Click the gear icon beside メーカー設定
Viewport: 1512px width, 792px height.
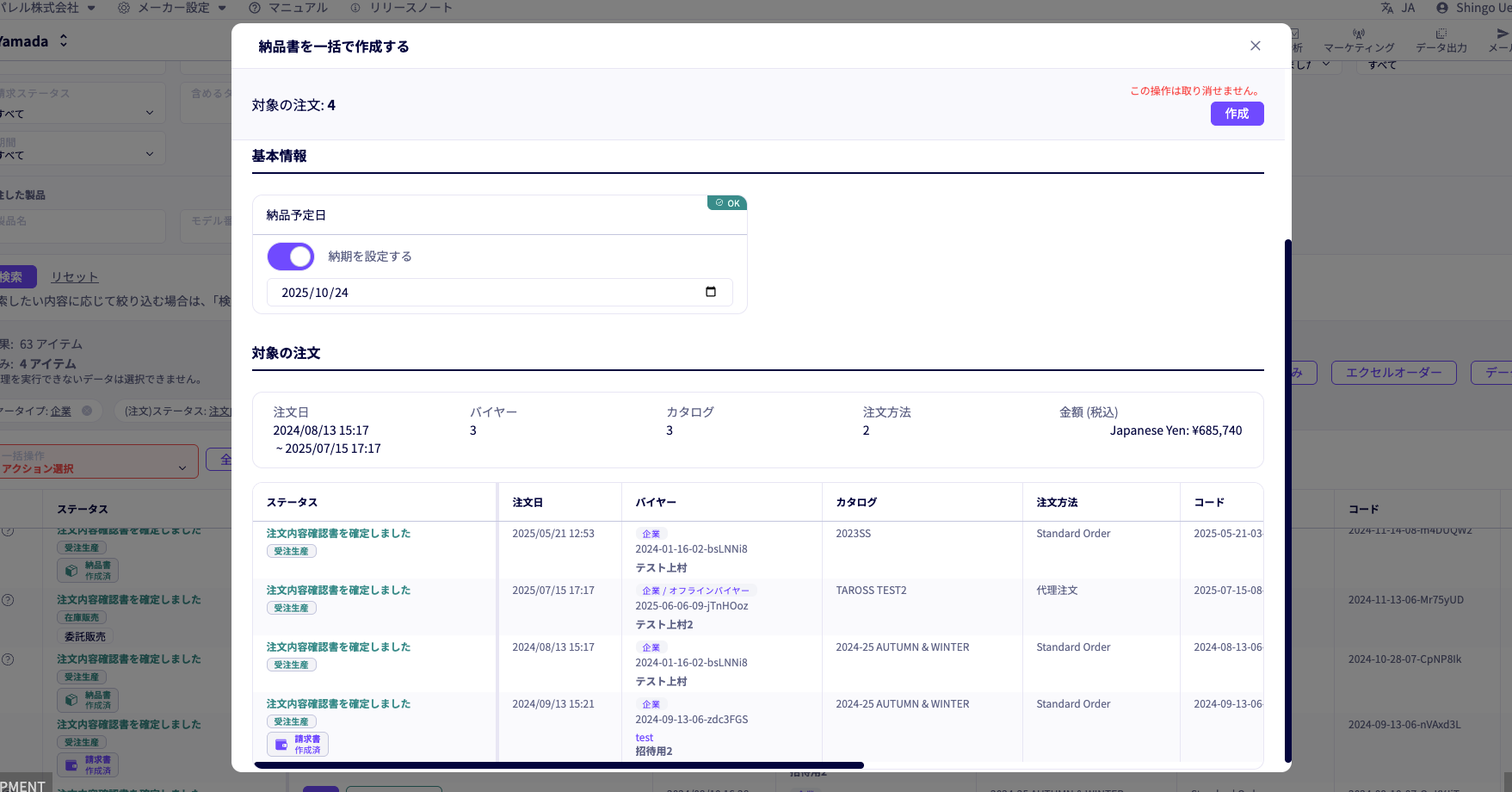[124, 8]
